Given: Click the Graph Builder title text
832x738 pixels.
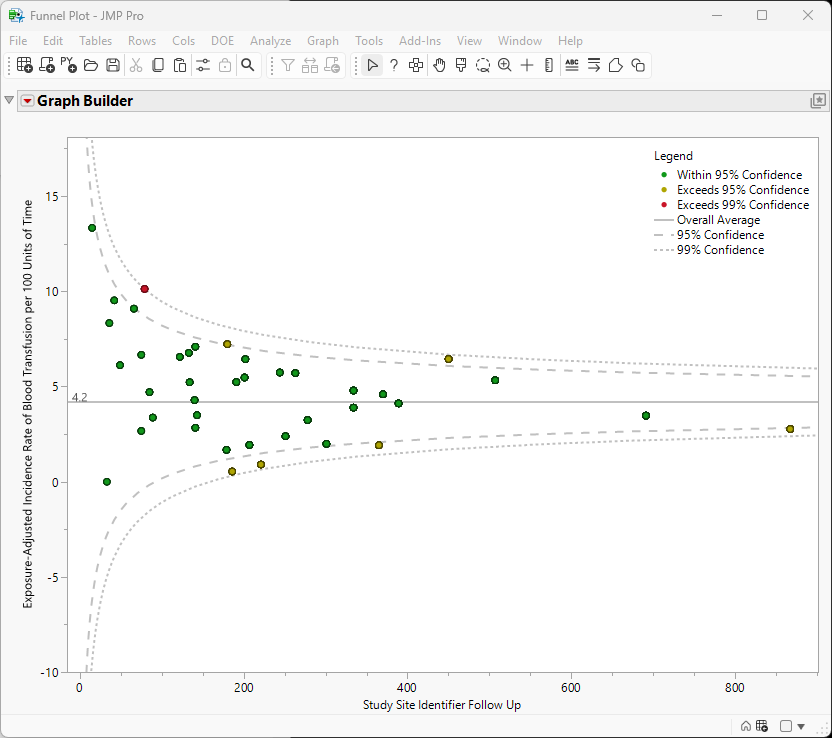Looking at the screenshot, I should click(x=85, y=101).
